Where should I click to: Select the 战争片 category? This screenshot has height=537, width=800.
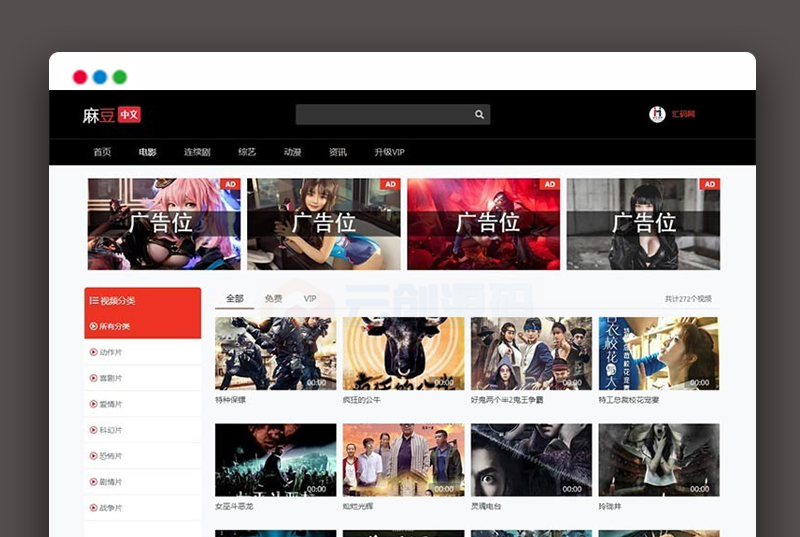142,507
